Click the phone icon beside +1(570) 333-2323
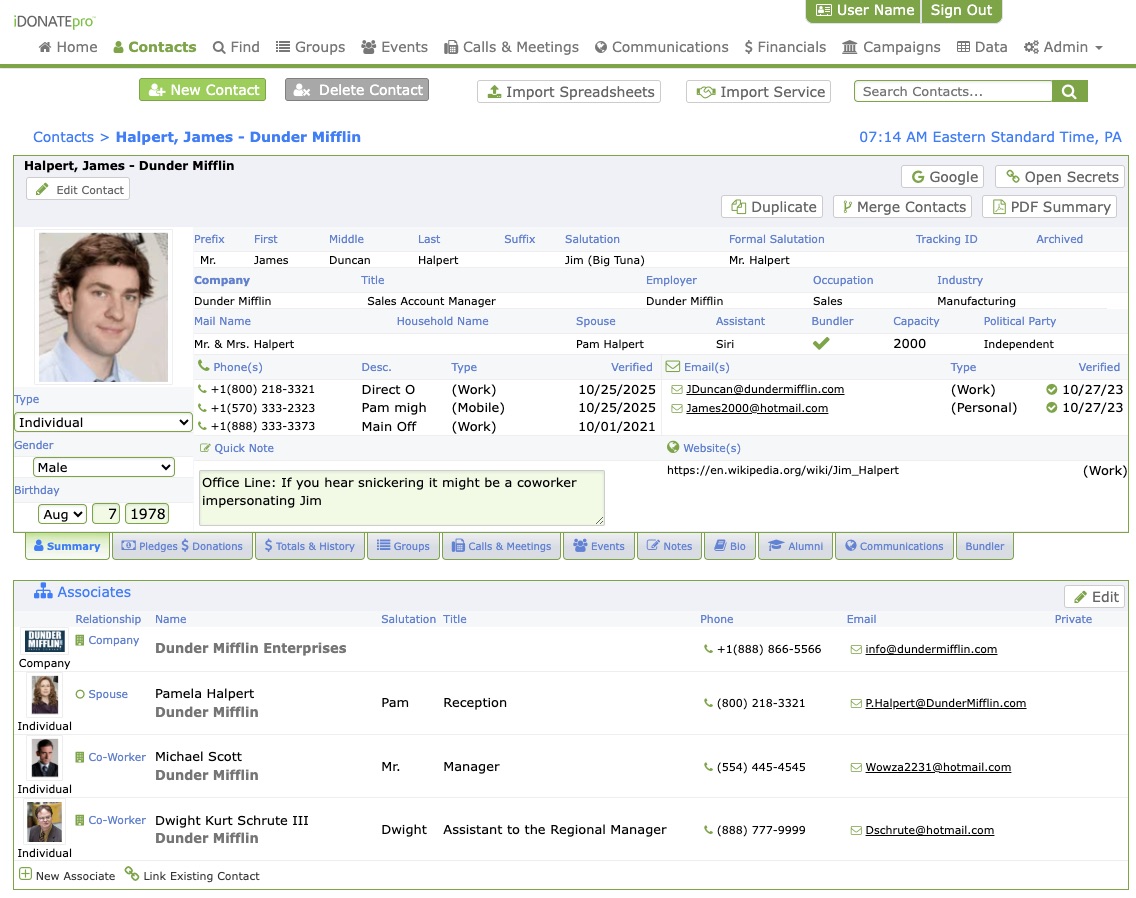This screenshot has width=1136, height=898. pyautogui.click(x=202, y=408)
